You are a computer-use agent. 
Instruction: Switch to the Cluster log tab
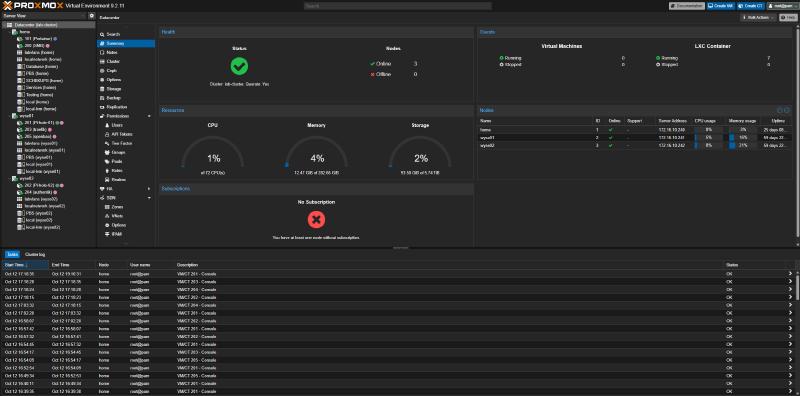(35, 254)
